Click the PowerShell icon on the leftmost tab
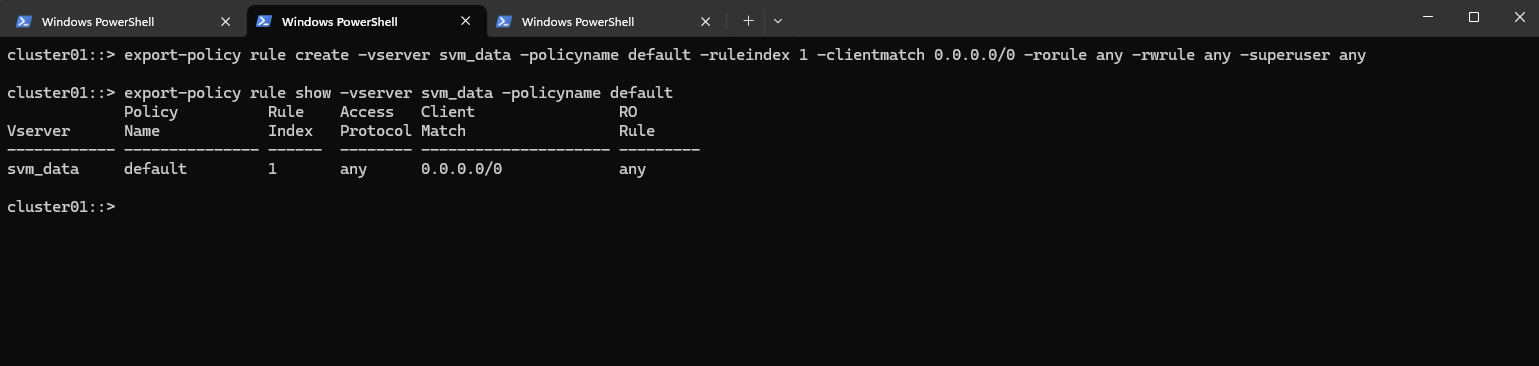 (24, 21)
